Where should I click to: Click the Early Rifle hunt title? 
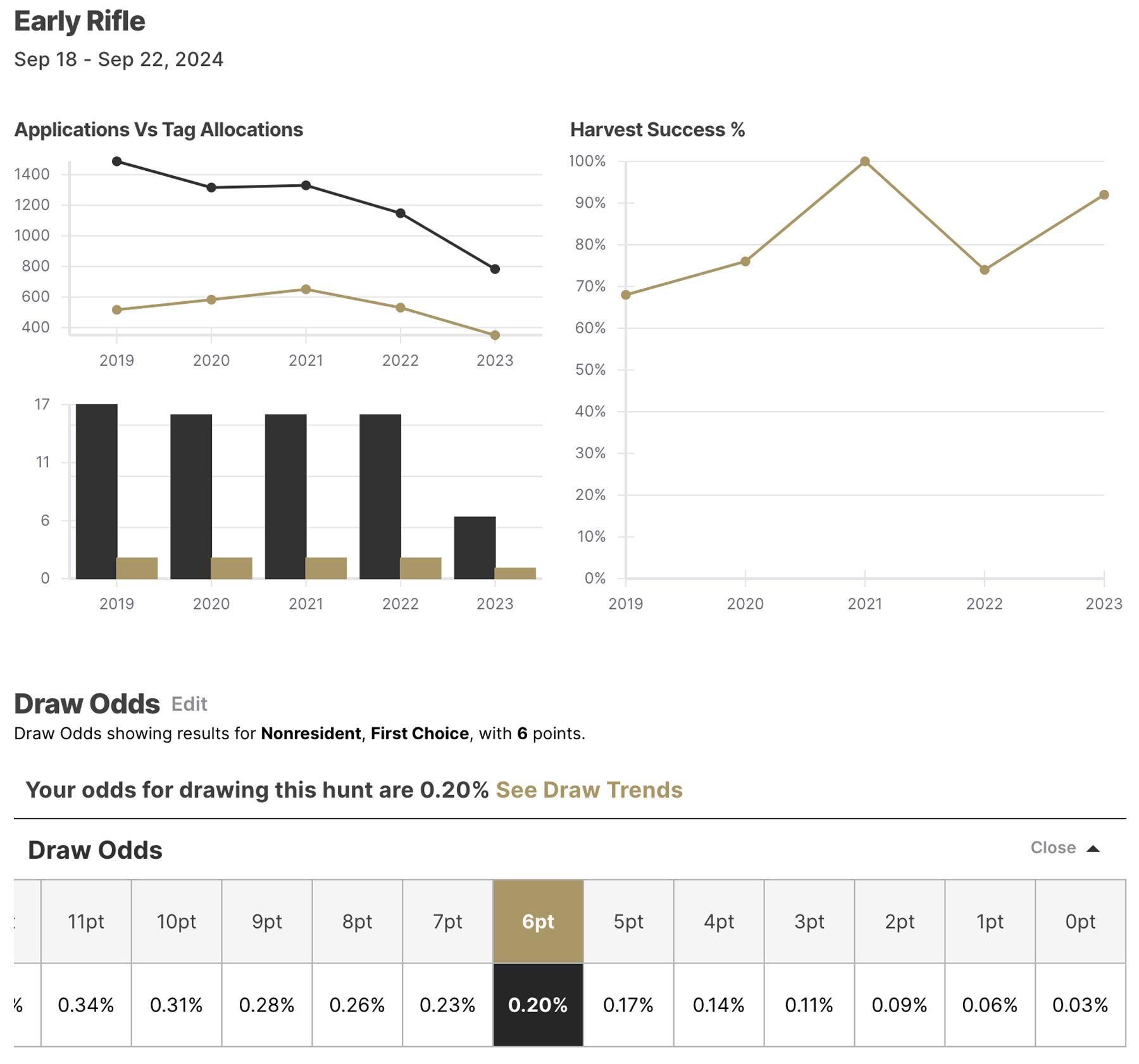coord(80,21)
